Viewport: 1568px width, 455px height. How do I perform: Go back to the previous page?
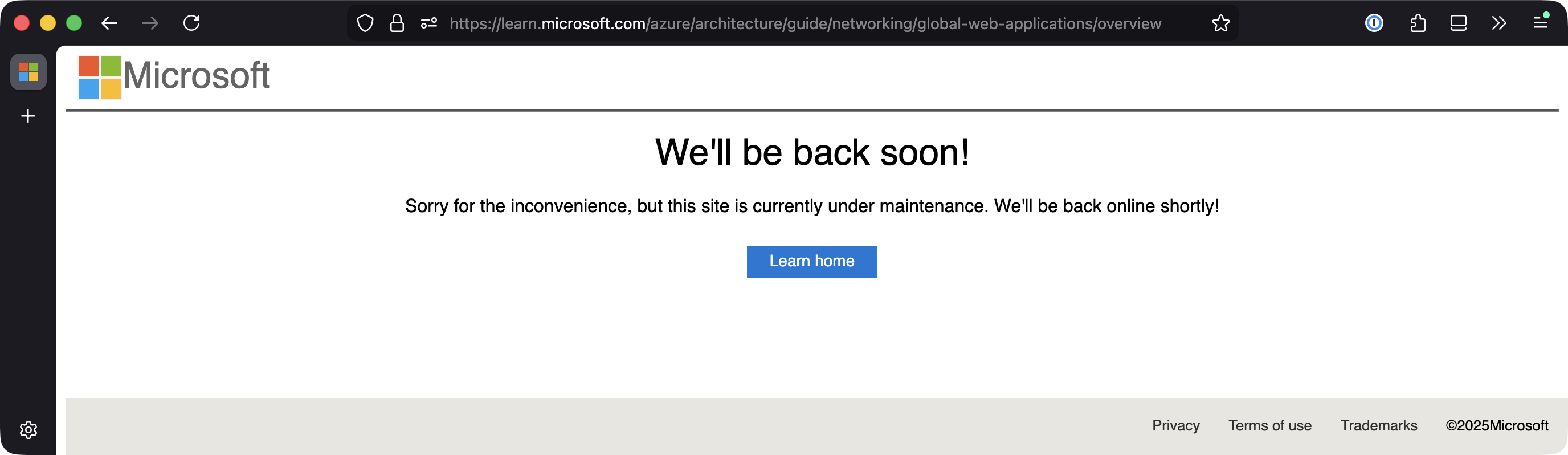(108, 23)
